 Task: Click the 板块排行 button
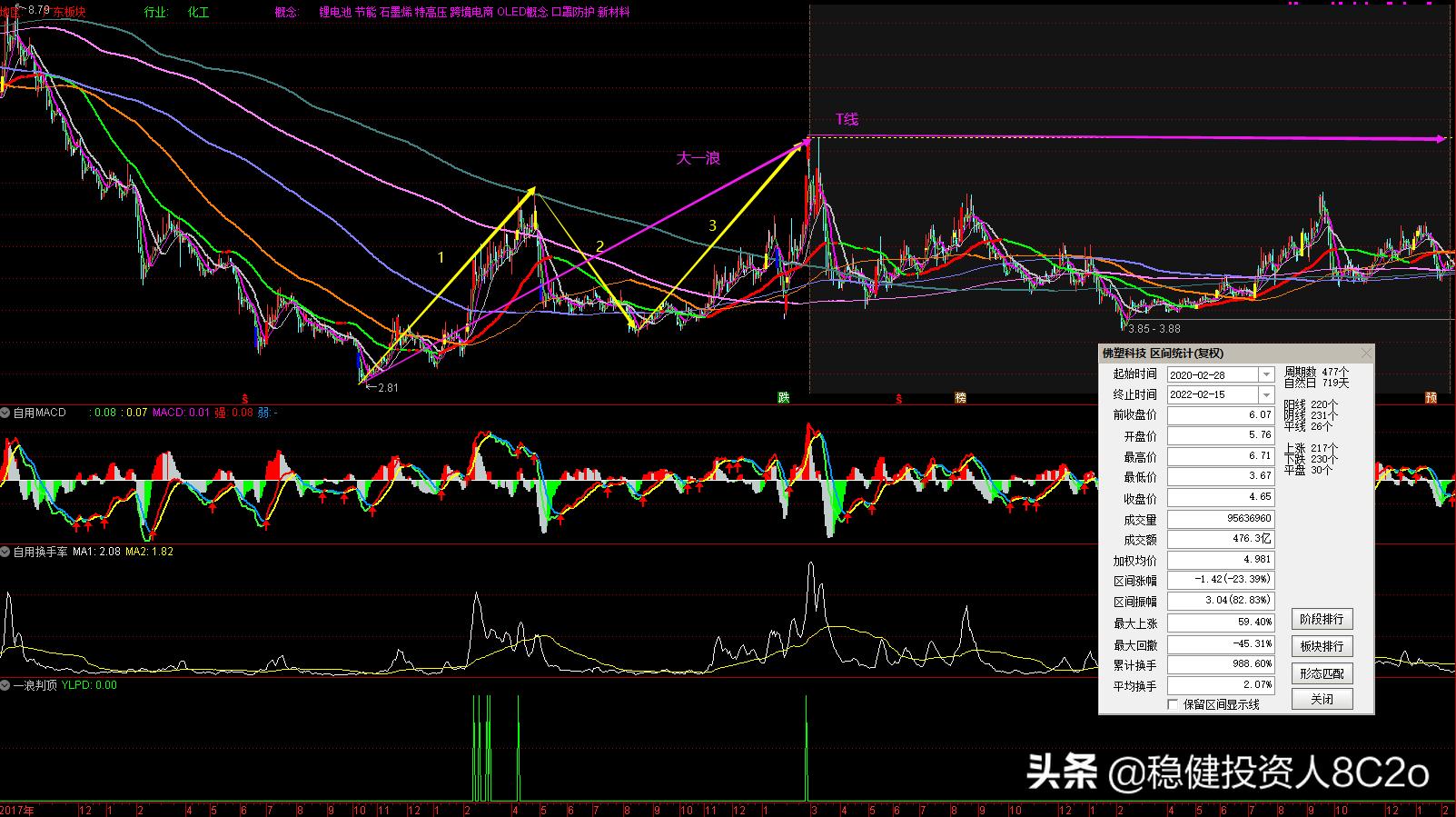click(x=1322, y=646)
